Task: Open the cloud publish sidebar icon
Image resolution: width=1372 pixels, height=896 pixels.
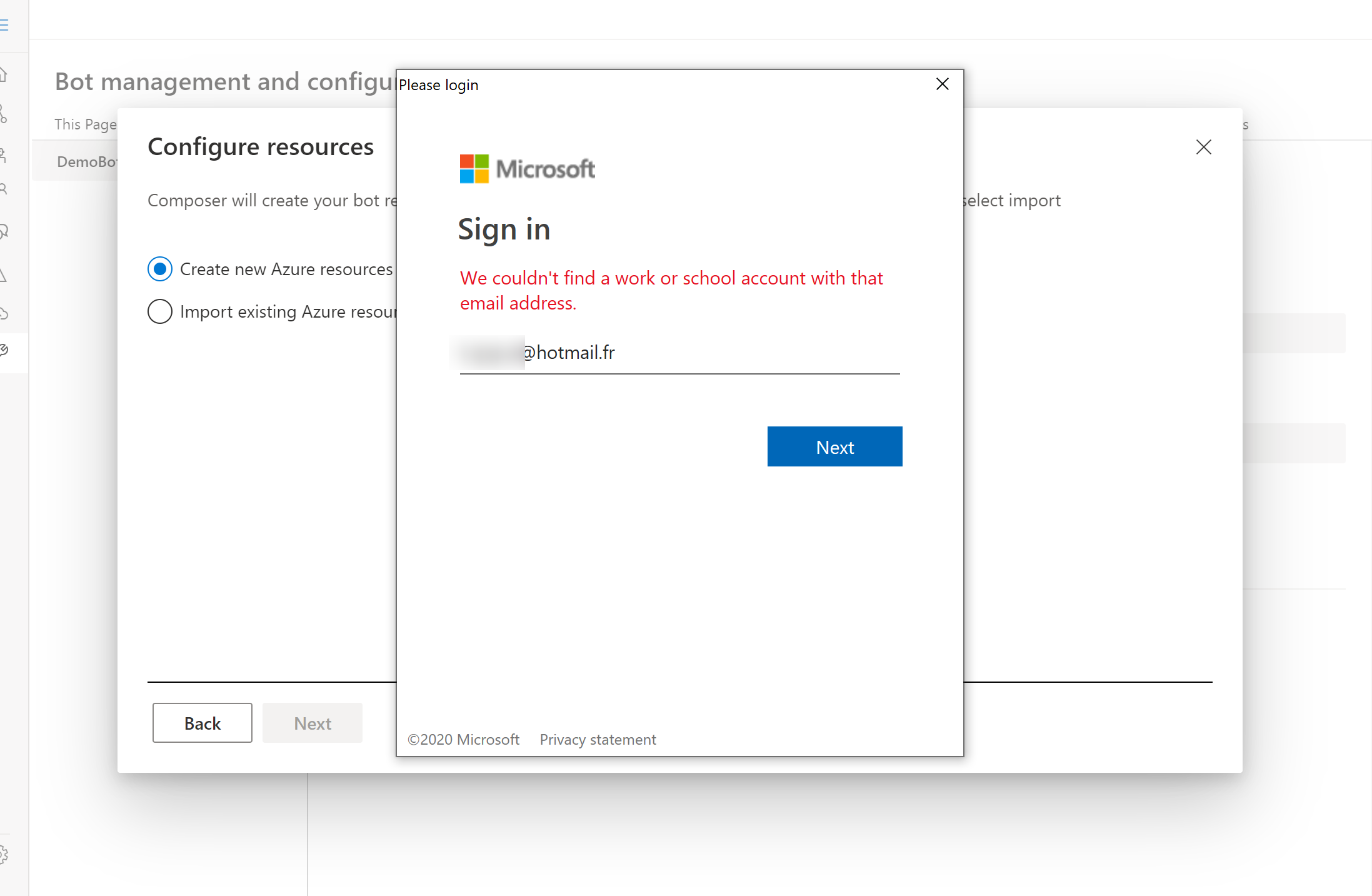Action: pyautogui.click(x=4, y=313)
